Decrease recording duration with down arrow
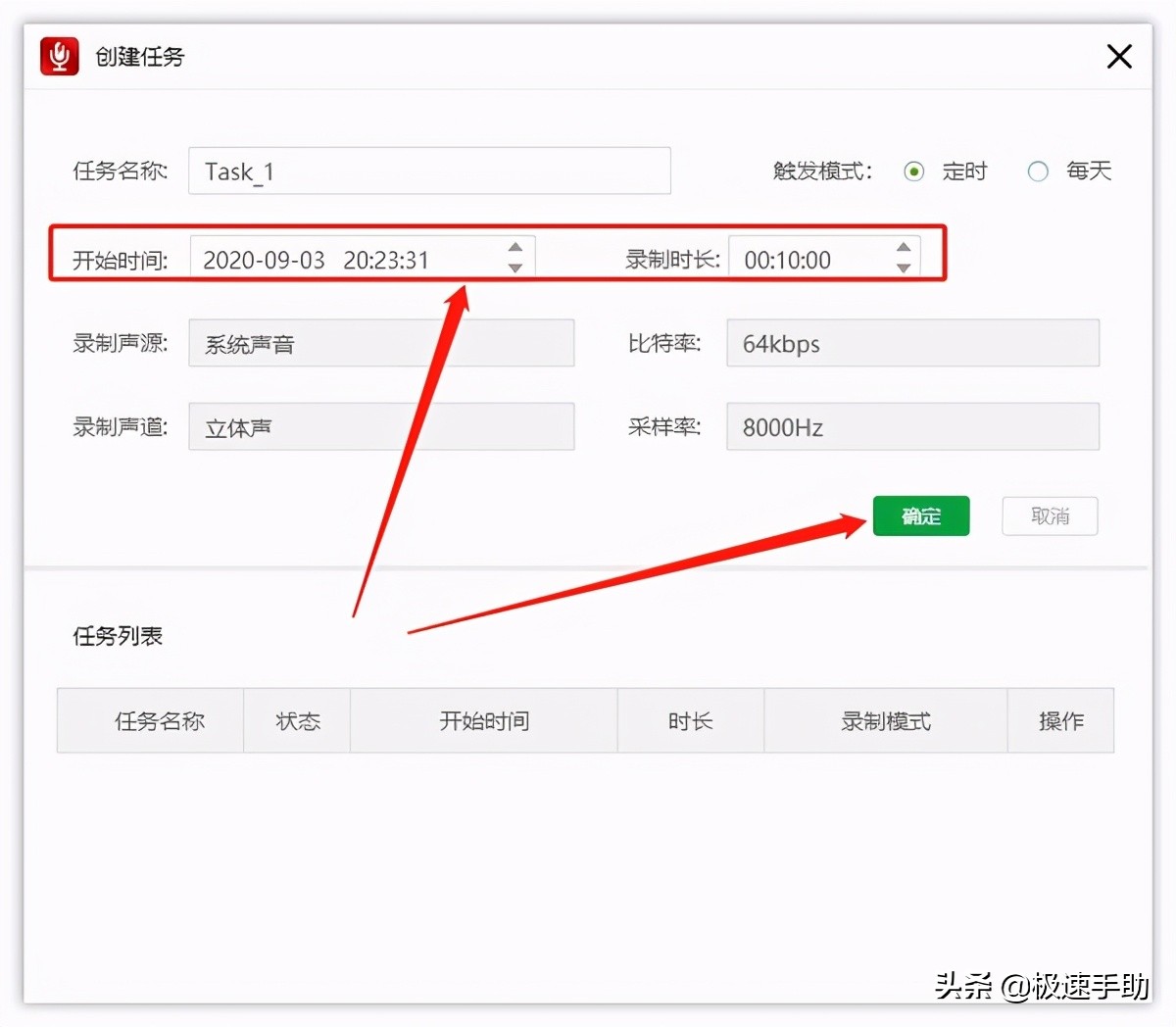The width and height of the screenshot is (1176, 1027). (902, 268)
